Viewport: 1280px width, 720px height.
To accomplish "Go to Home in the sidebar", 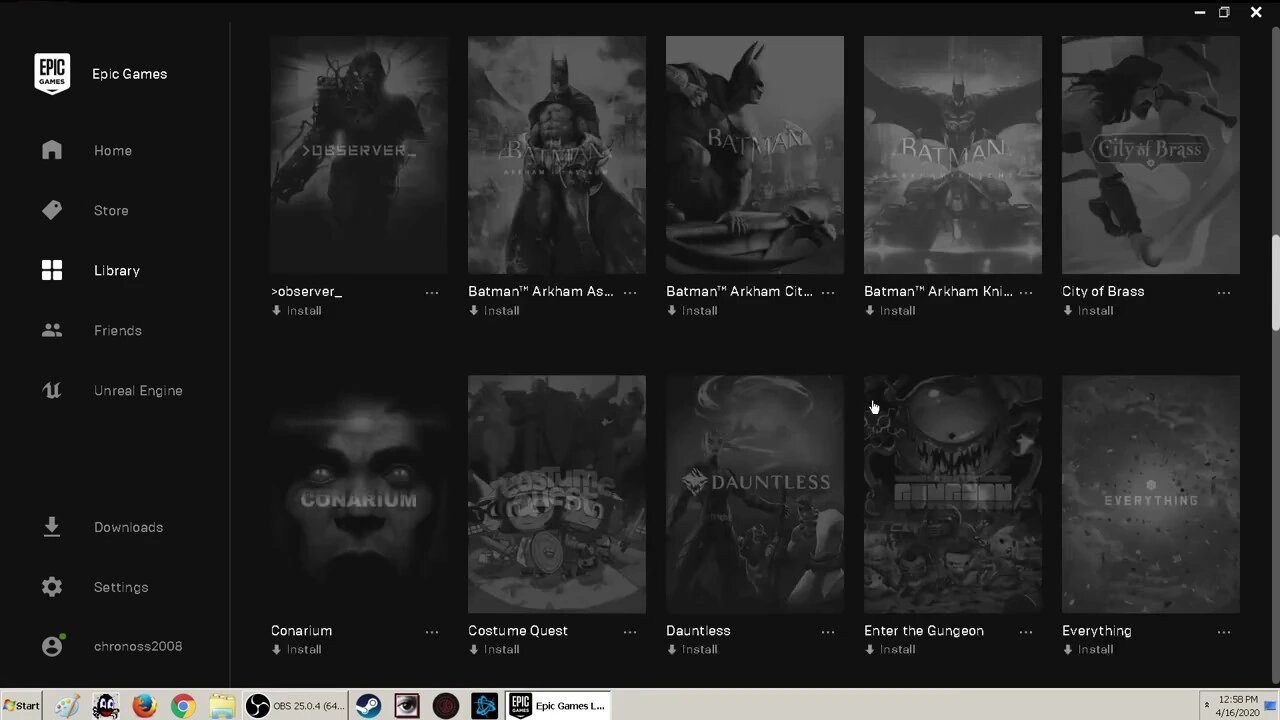I will click(x=113, y=151).
